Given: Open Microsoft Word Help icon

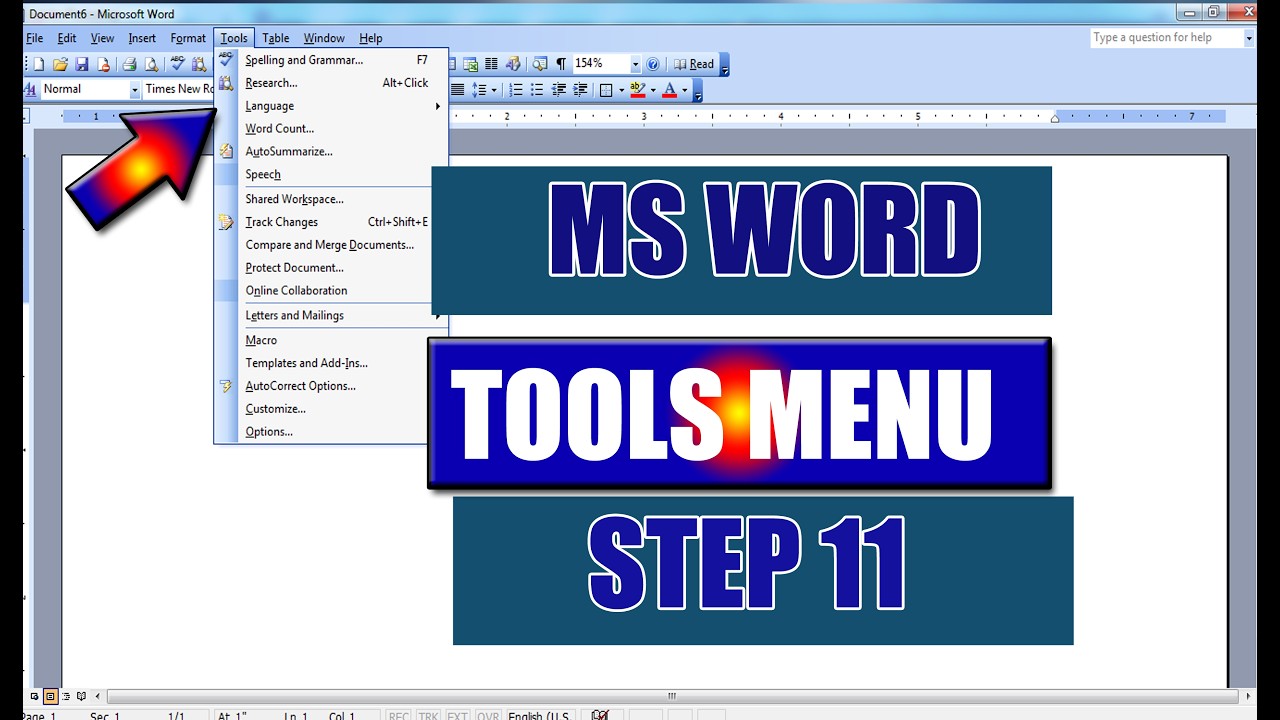Looking at the screenshot, I should click(653, 64).
